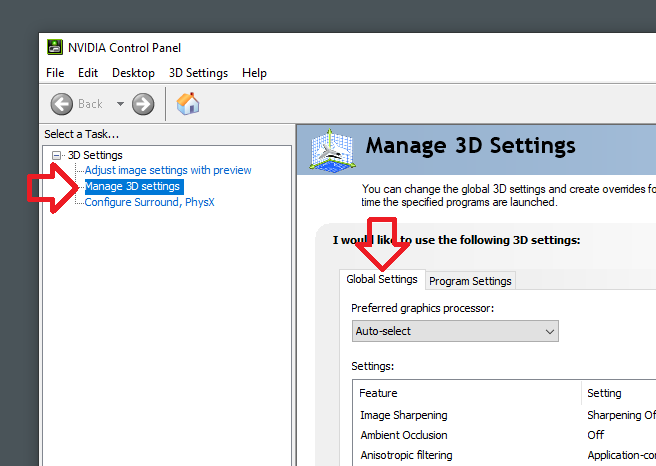Viewport: 656px width, 466px height.
Task: Open the Back history dropdown arrow
Action: point(120,104)
